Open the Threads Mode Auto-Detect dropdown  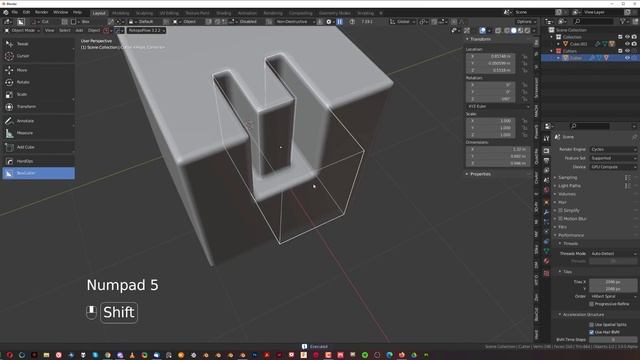pyautogui.click(x=613, y=253)
